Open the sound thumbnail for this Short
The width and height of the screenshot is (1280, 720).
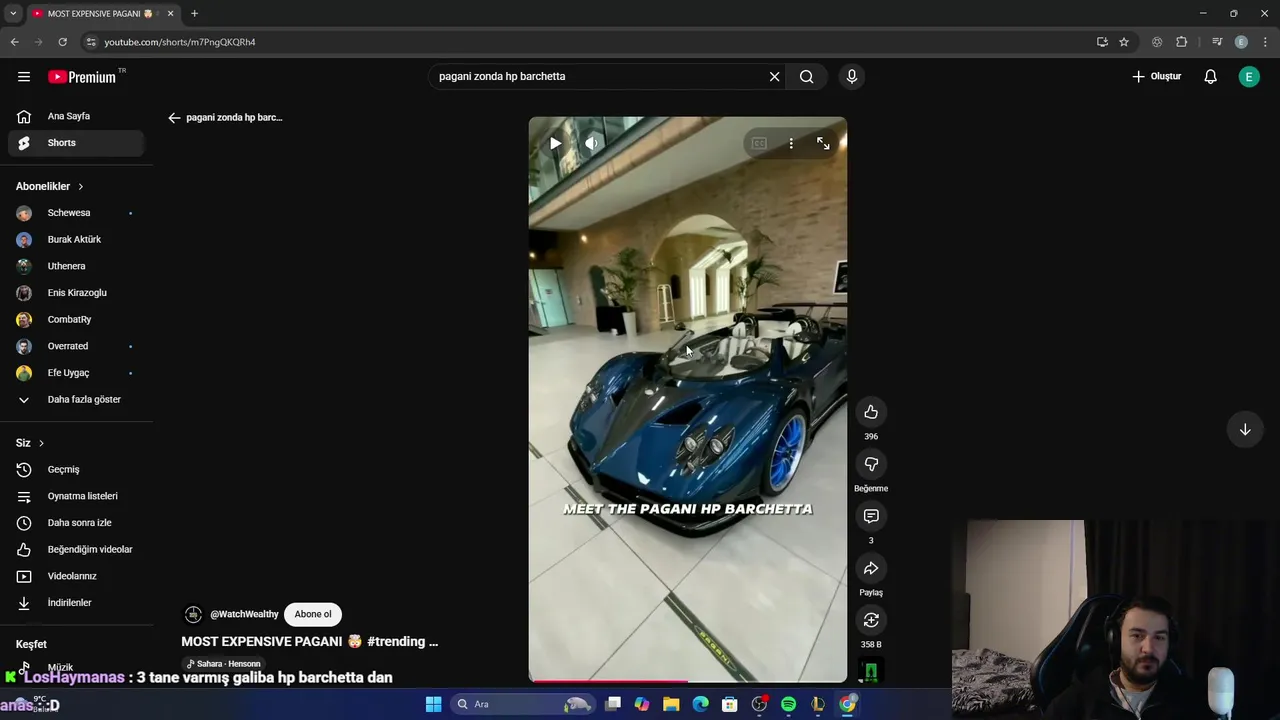pyautogui.click(x=871, y=672)
